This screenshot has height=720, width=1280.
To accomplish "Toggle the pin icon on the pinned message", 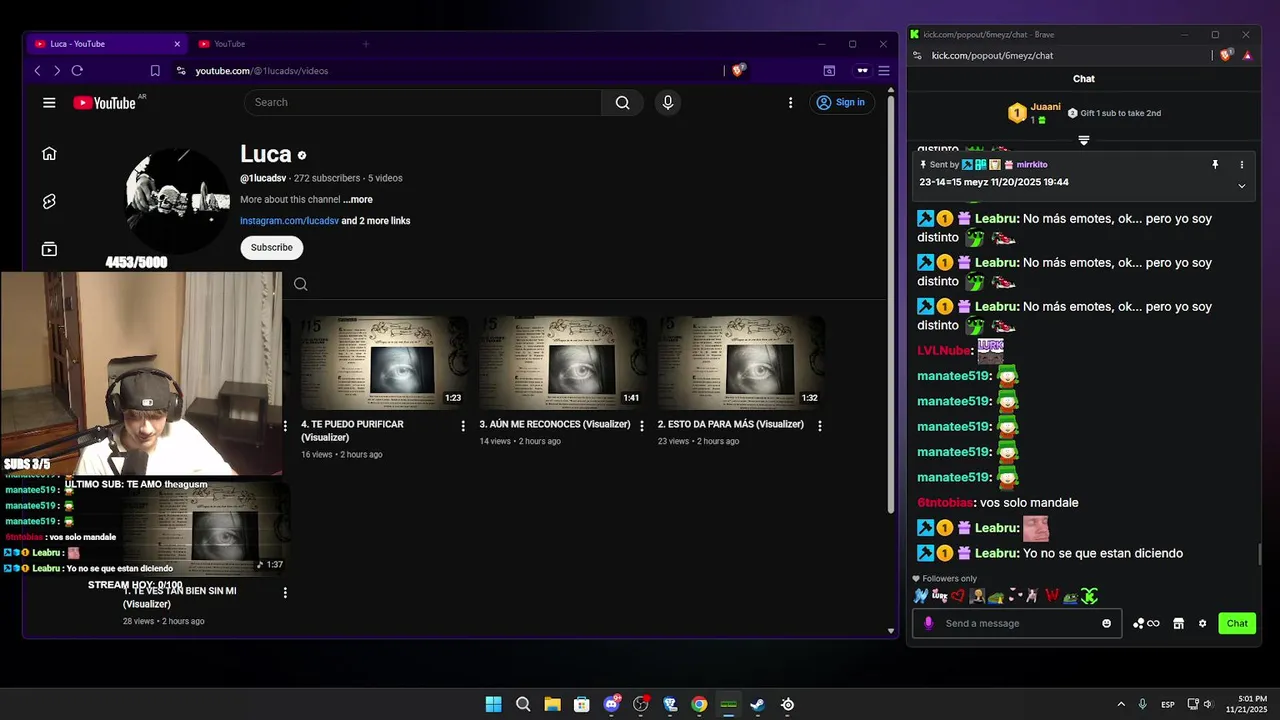I will coord(1215,165).
